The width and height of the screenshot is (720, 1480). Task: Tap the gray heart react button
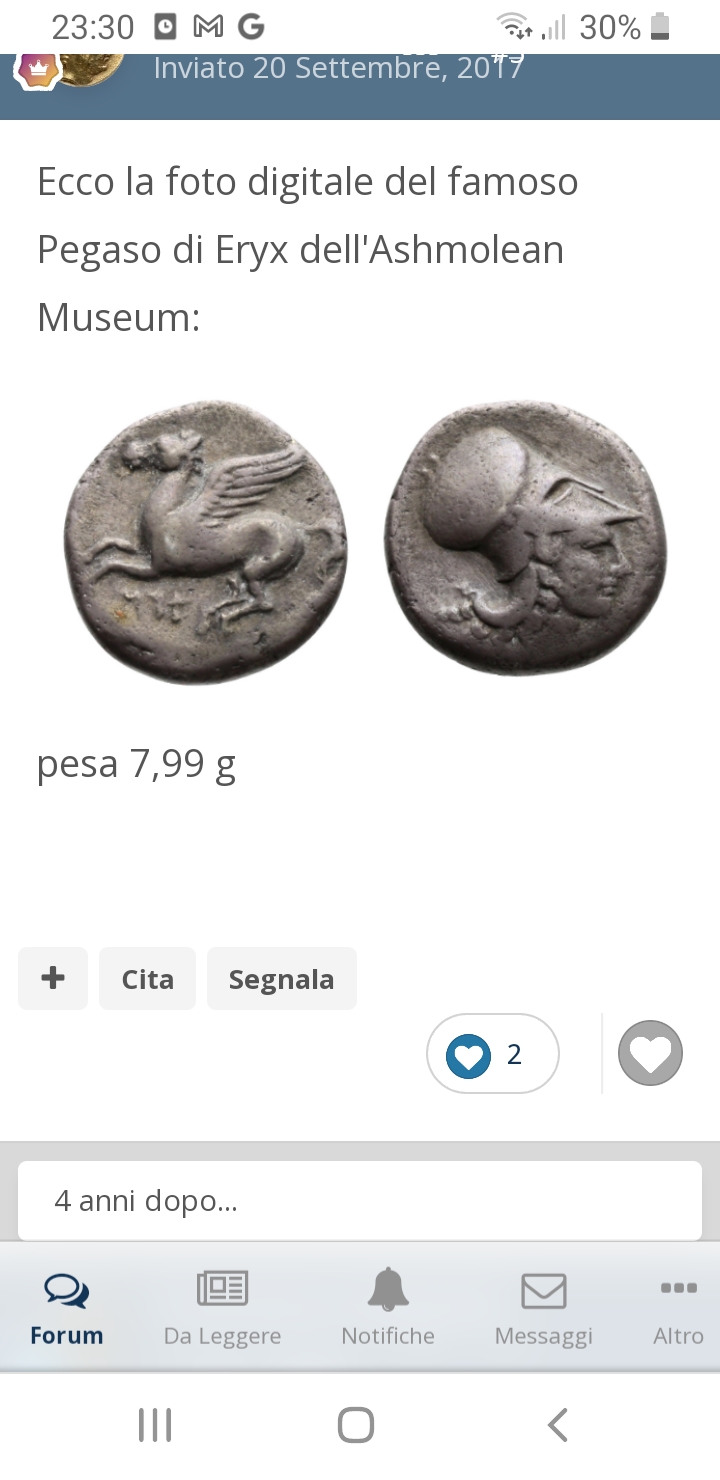[x=650, y=1054]
